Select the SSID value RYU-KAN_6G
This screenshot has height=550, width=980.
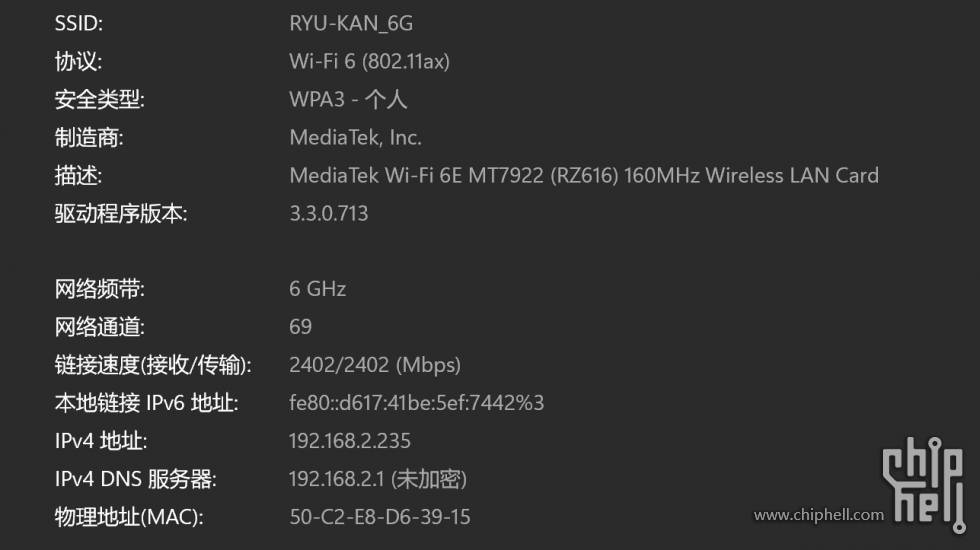pyautogui.click(x=351, y=24)
